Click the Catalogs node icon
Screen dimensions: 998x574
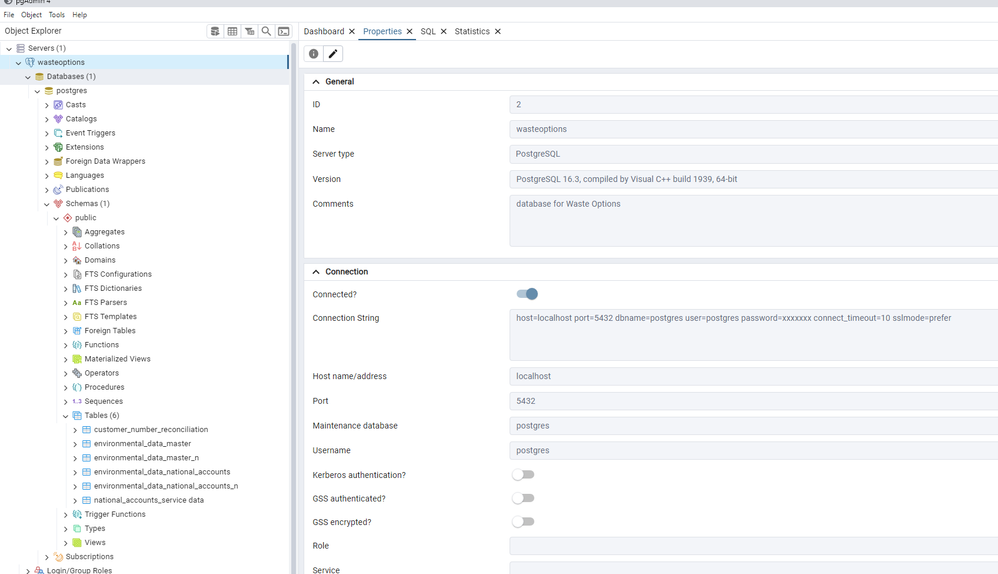click(x=58, y=119)
